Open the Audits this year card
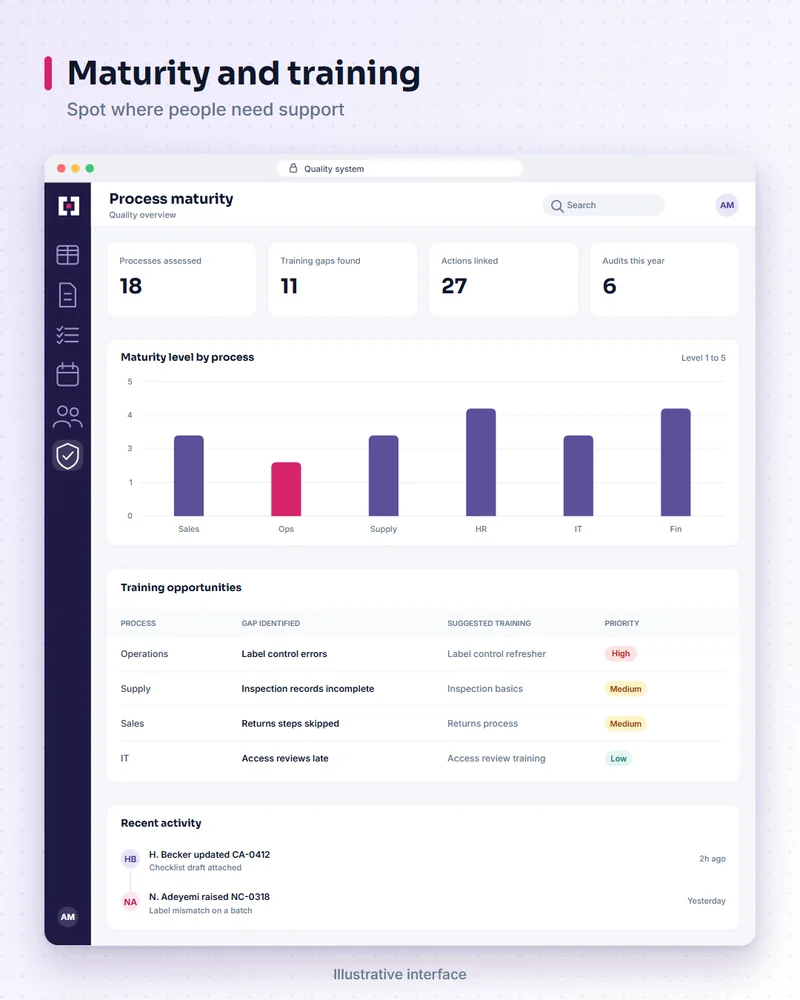The image size is (800, 1000). point(664,279)
